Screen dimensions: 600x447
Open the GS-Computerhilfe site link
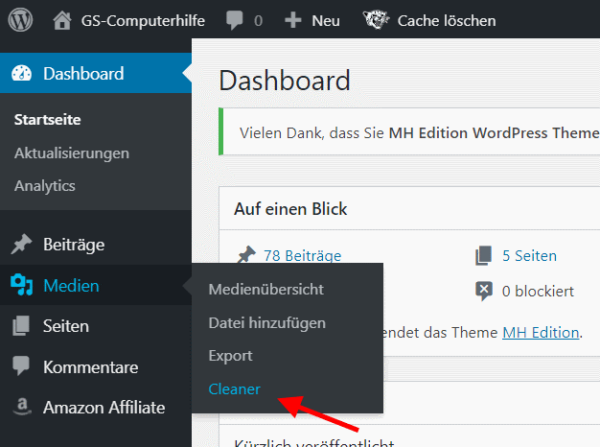tap(143, 21)
